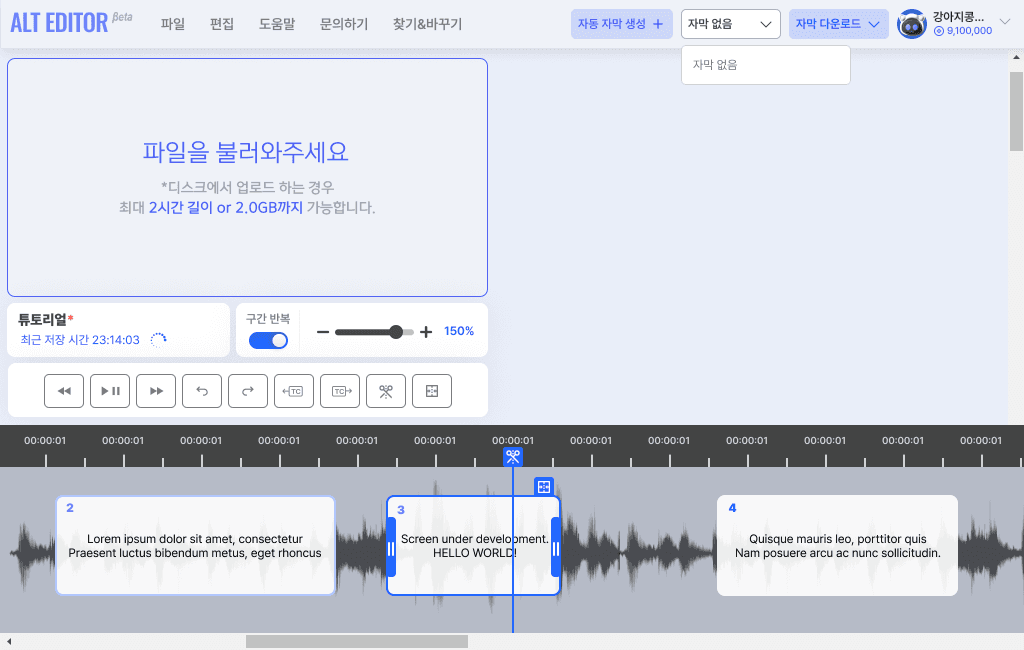
Task: Toggle the 구간 반복 loop switch
Action: (x=267, y=340)
